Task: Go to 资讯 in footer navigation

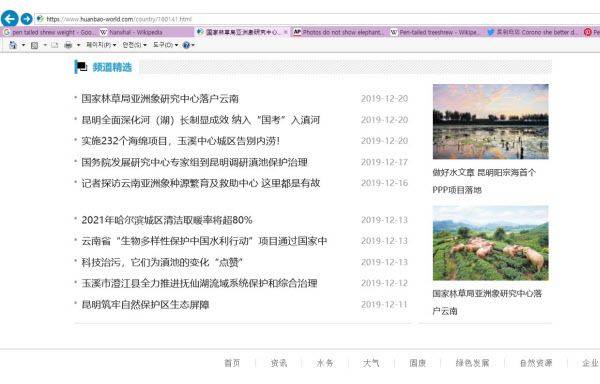Action: click(x=279, y=363)
